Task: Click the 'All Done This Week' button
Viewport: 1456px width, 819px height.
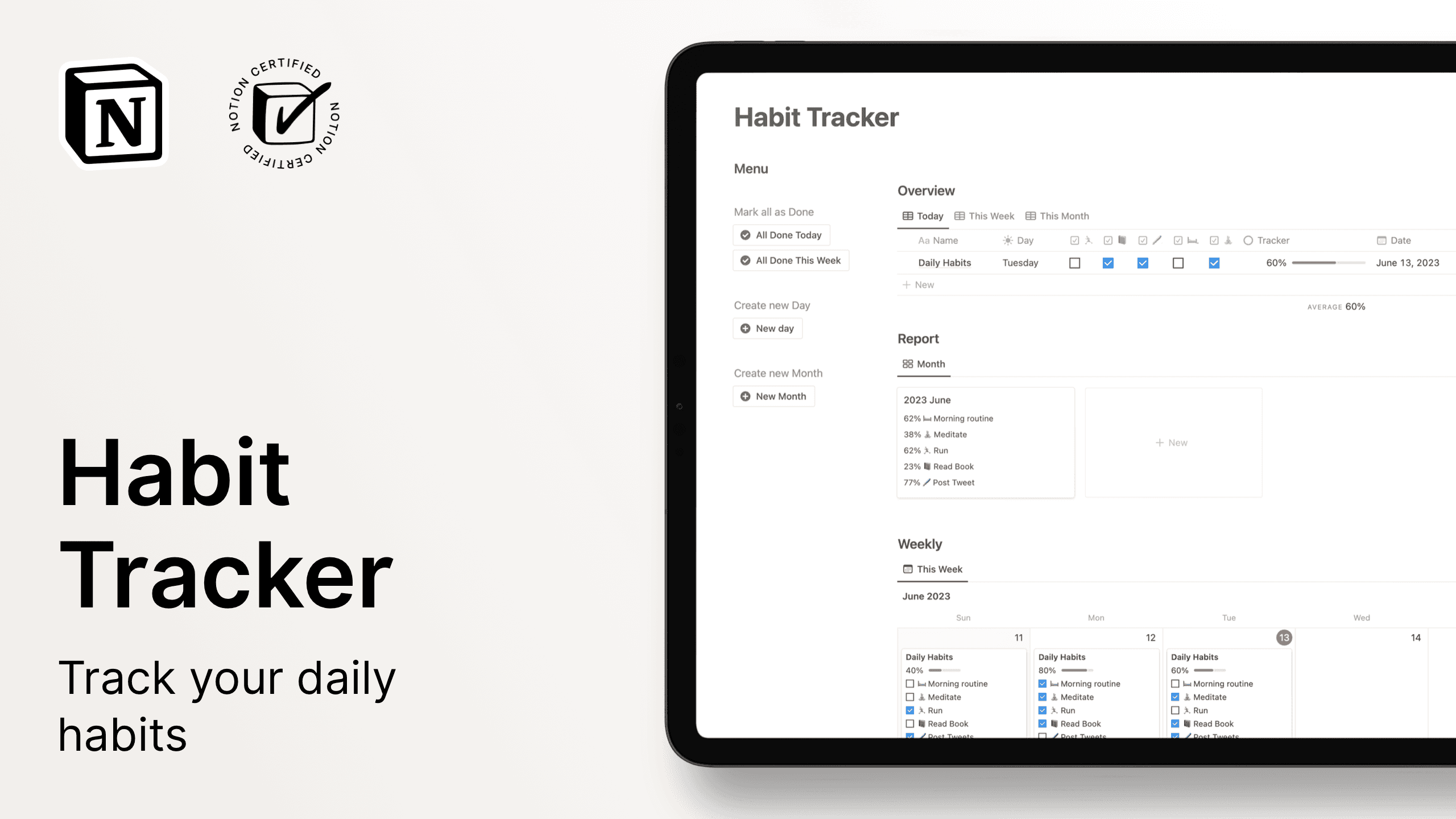Action: coord(791,260)
